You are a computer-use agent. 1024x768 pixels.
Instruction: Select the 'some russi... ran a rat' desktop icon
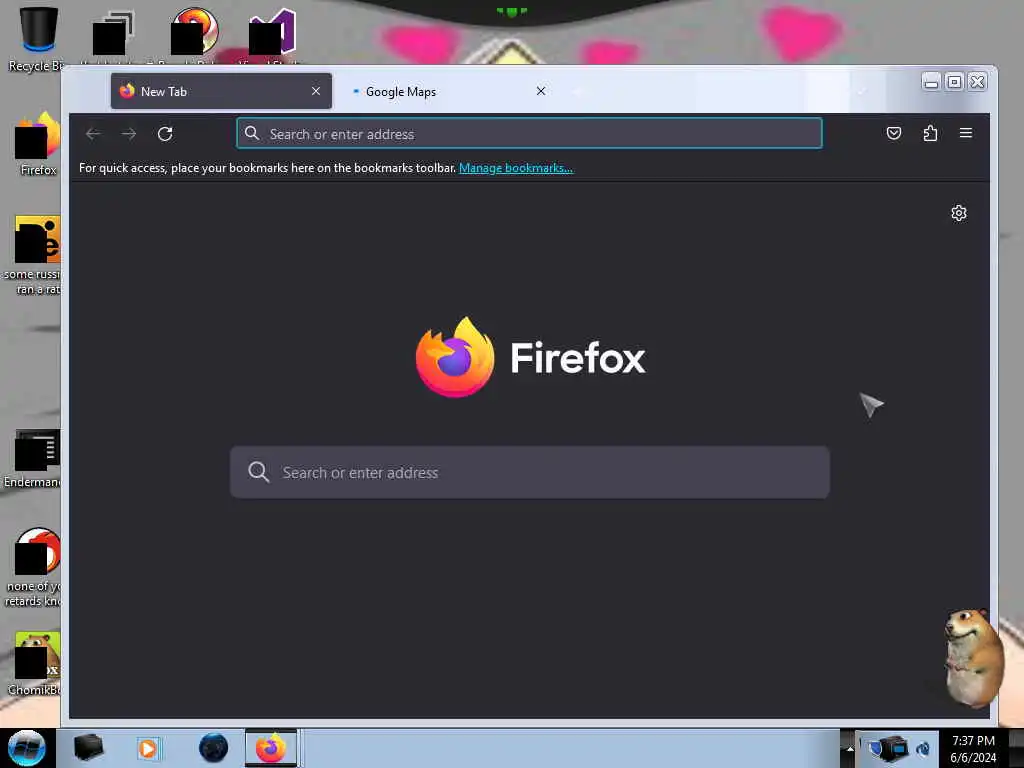[34, 255]
